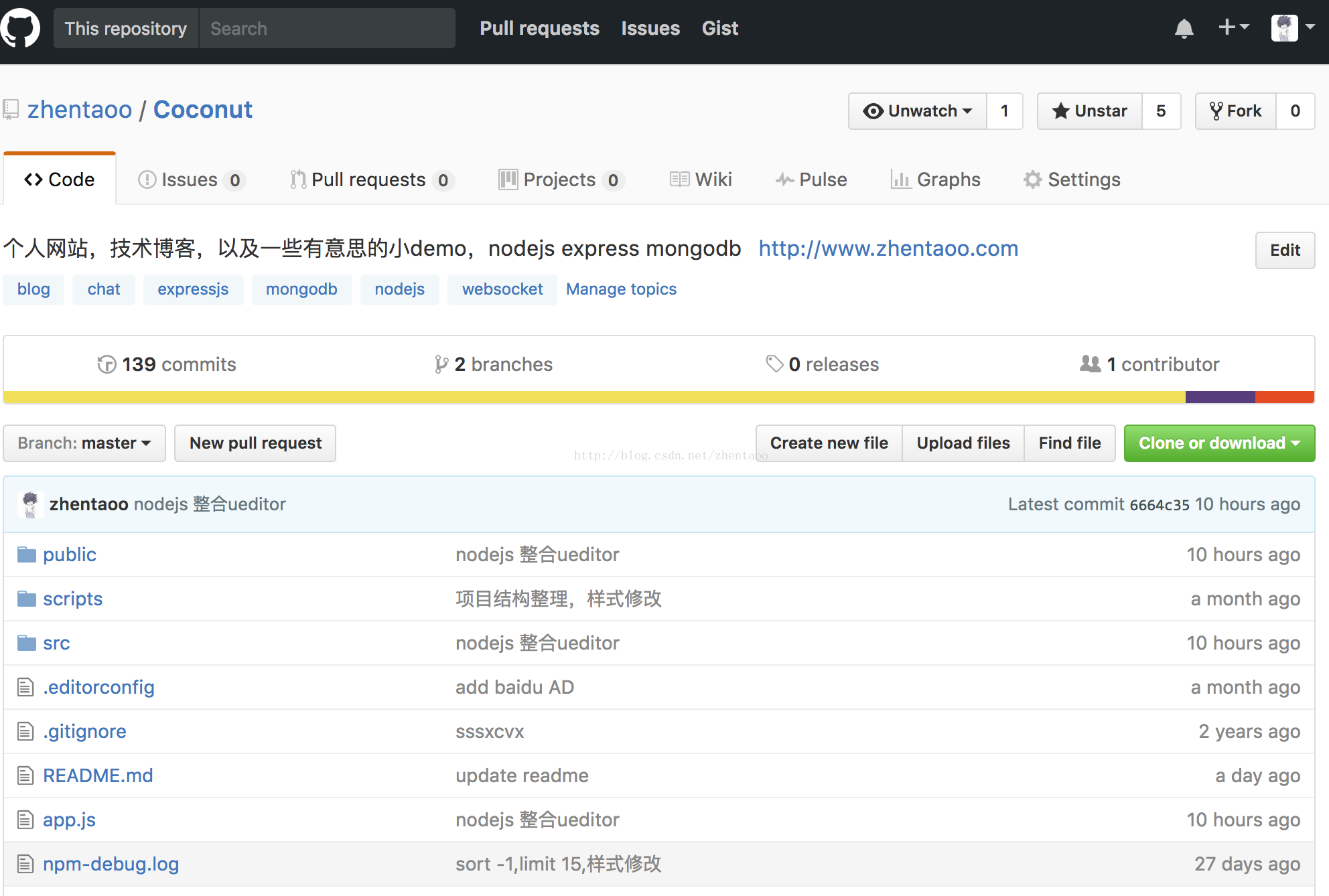Open the user avatar menu
Viewport: 1329px width, 896px height.
(1293, 28)
